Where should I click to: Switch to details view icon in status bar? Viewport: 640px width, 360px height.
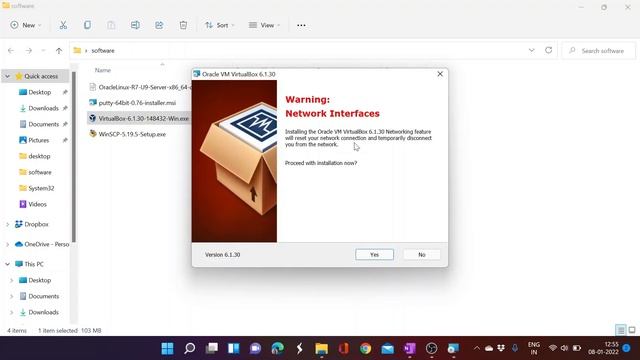[x=620, y=330]
